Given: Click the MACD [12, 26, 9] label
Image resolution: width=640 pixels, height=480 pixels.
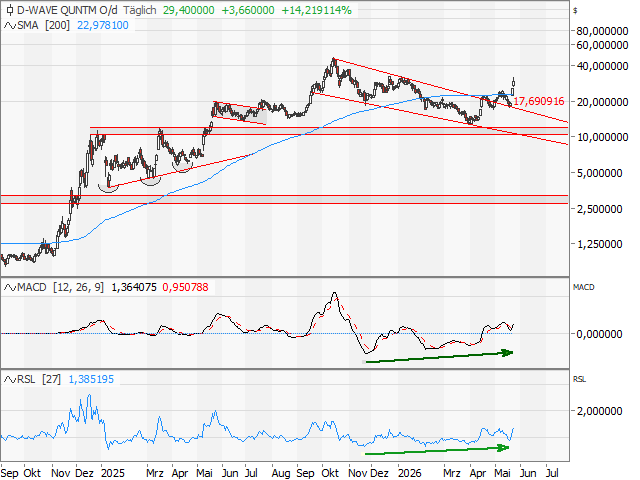Looking at the screenshot, I should [x=60, y=287].
